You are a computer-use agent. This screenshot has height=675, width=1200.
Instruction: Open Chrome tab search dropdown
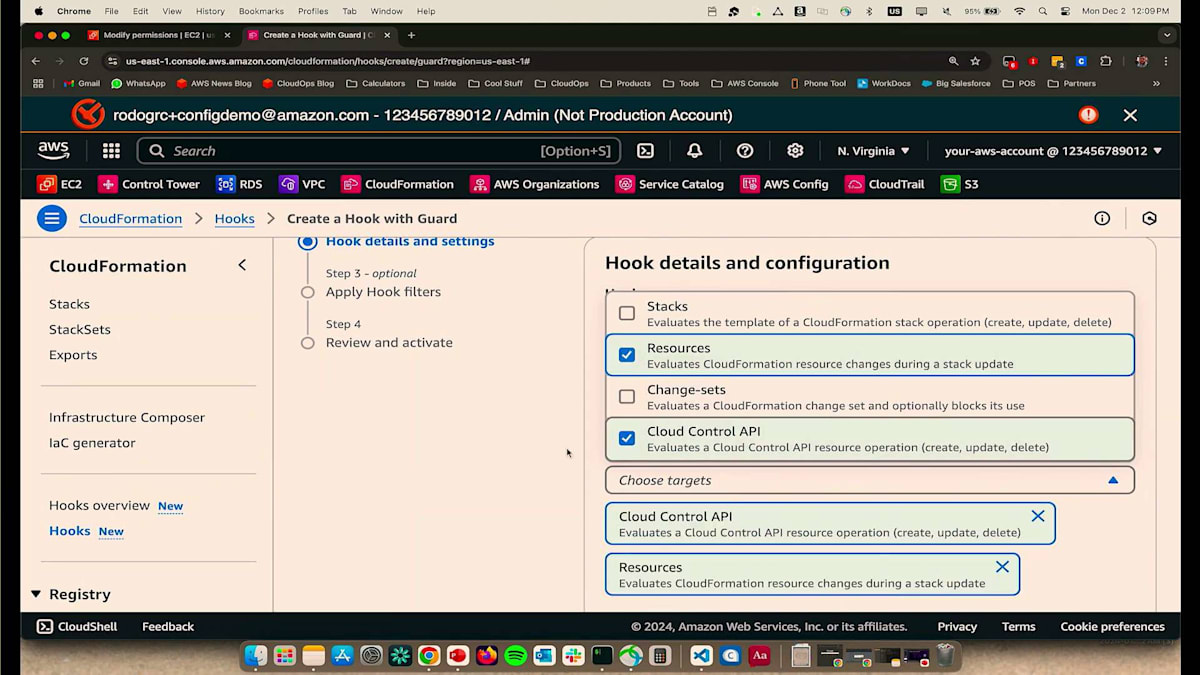[x=1167, y=35]
